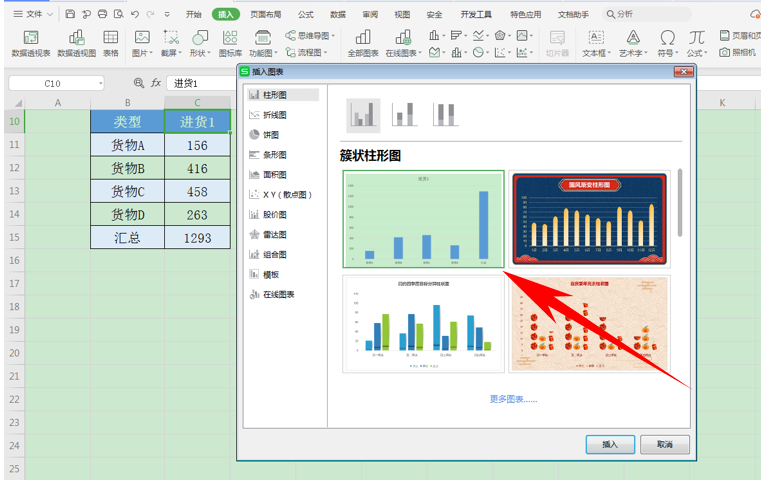Expand the quick access customize arrow

167,15
